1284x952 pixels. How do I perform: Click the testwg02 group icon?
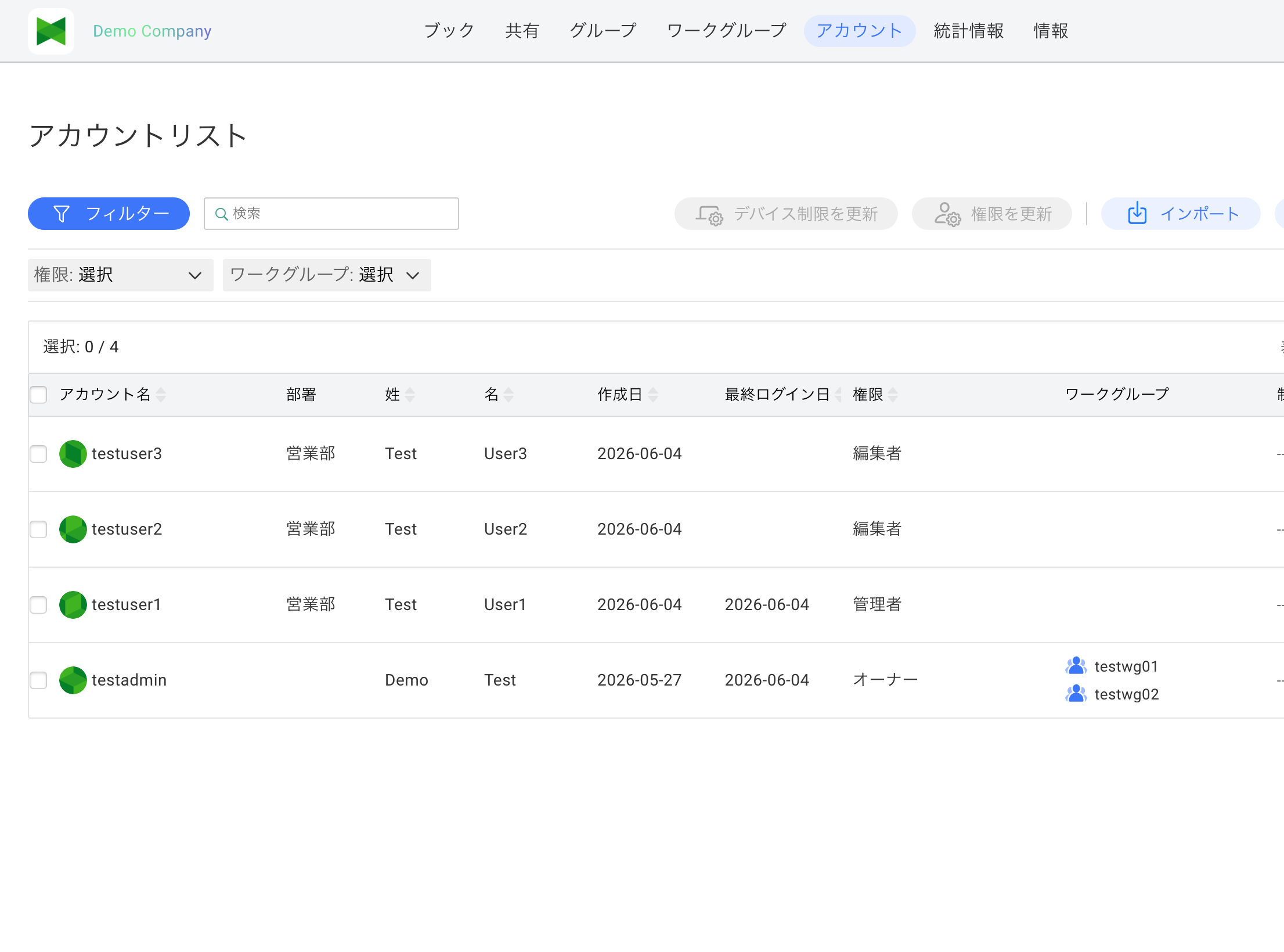click(1076, 694)
